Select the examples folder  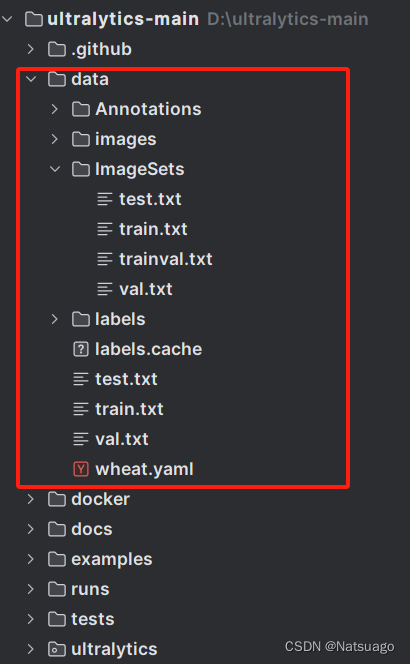112,559
